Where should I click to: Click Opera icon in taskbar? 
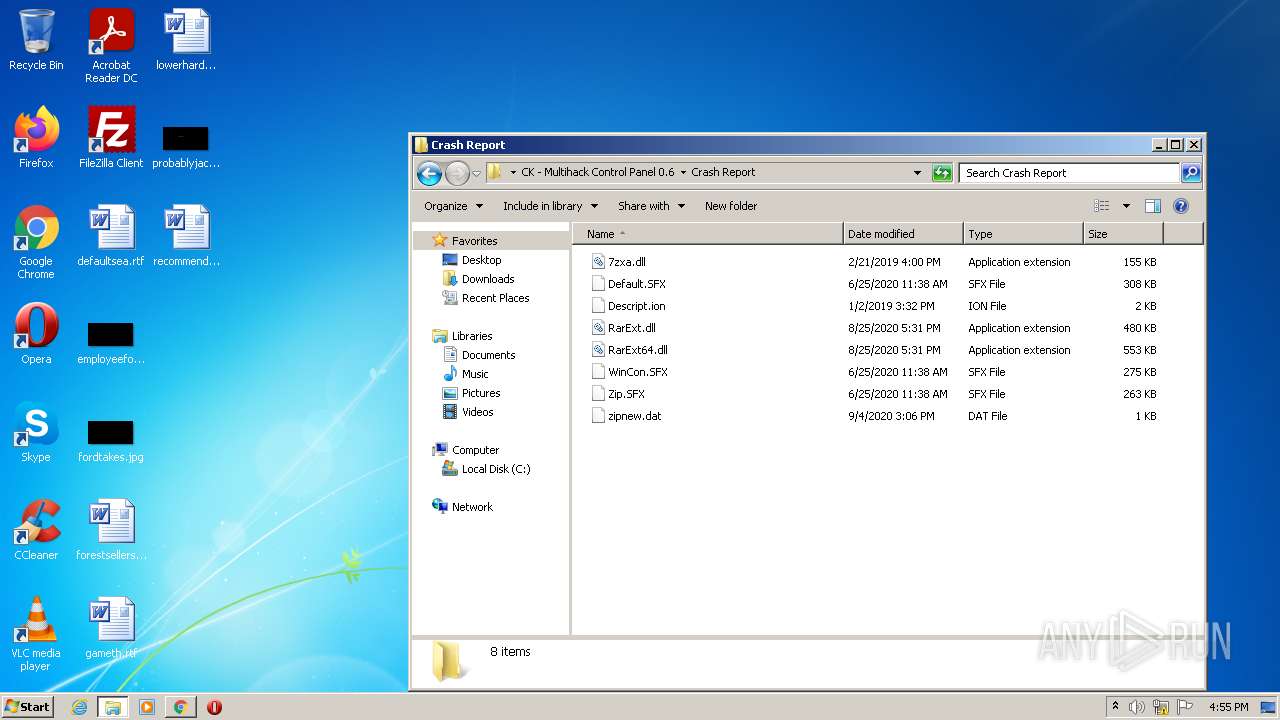214,707
